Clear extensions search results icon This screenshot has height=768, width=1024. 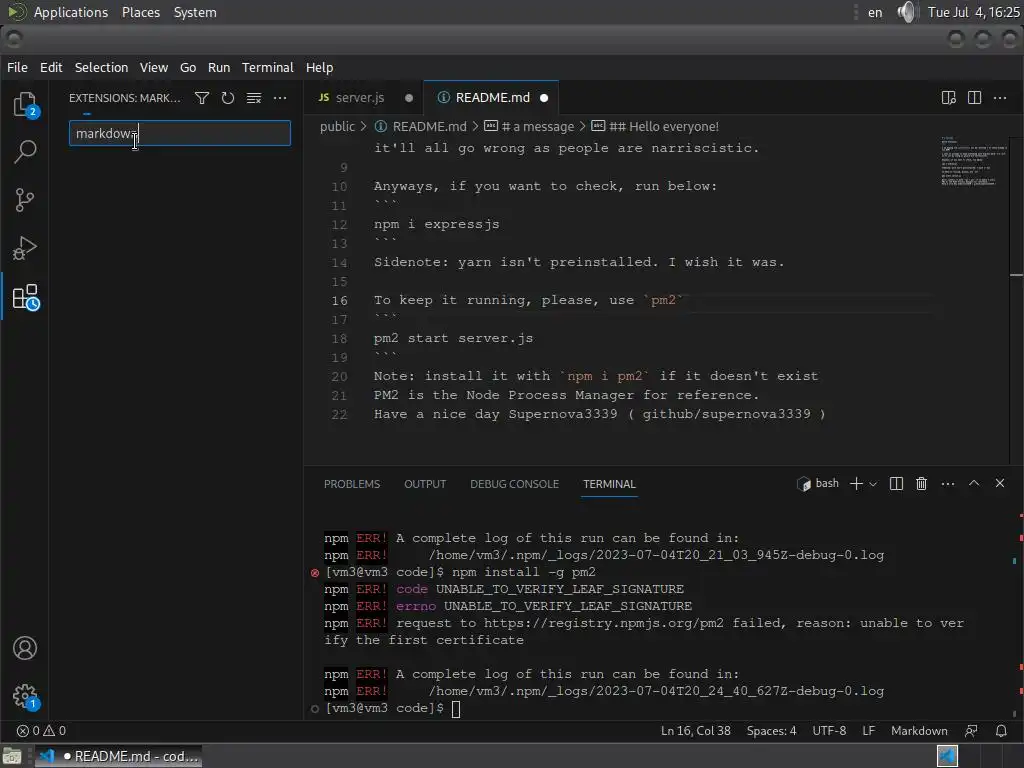(x=253, y=98)
